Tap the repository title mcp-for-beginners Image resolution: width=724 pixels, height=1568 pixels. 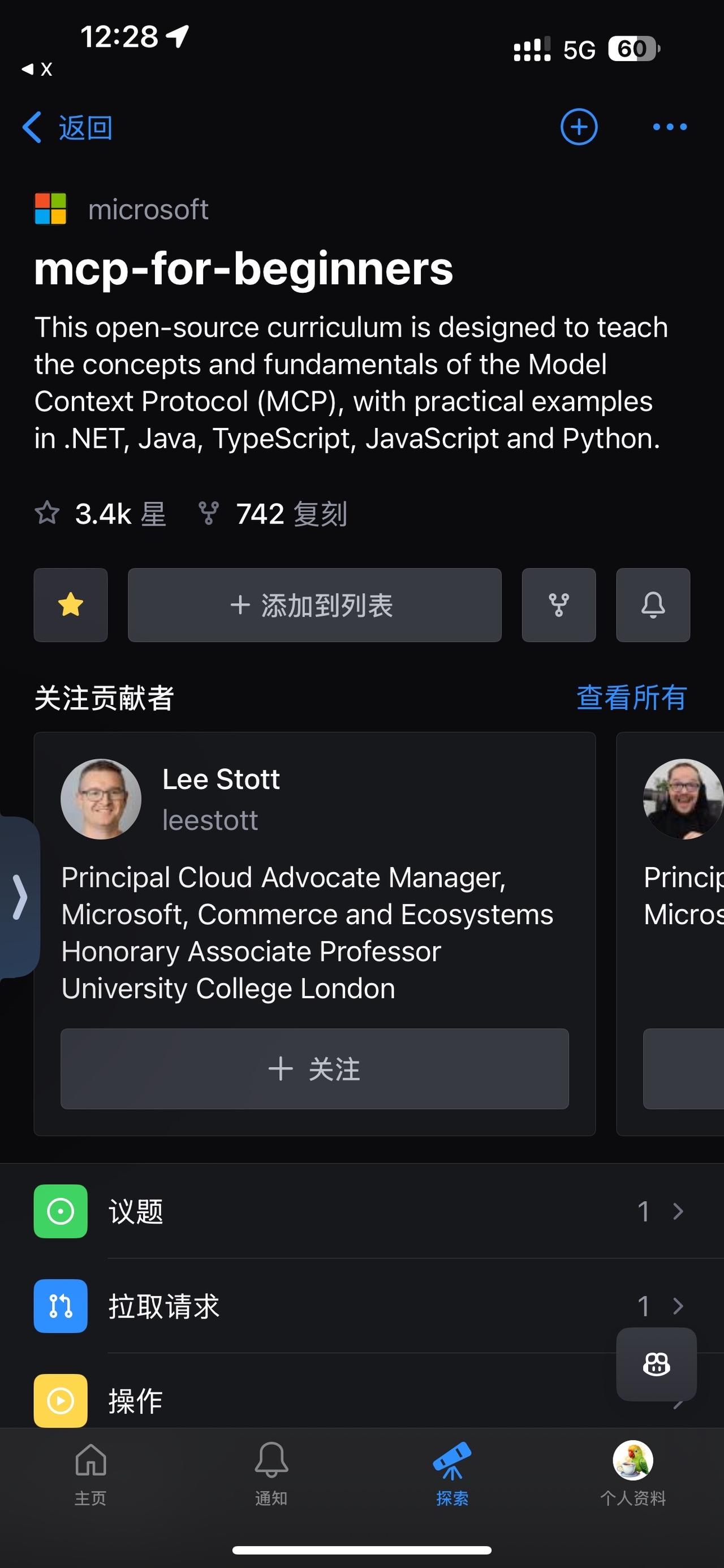(244, 268)
